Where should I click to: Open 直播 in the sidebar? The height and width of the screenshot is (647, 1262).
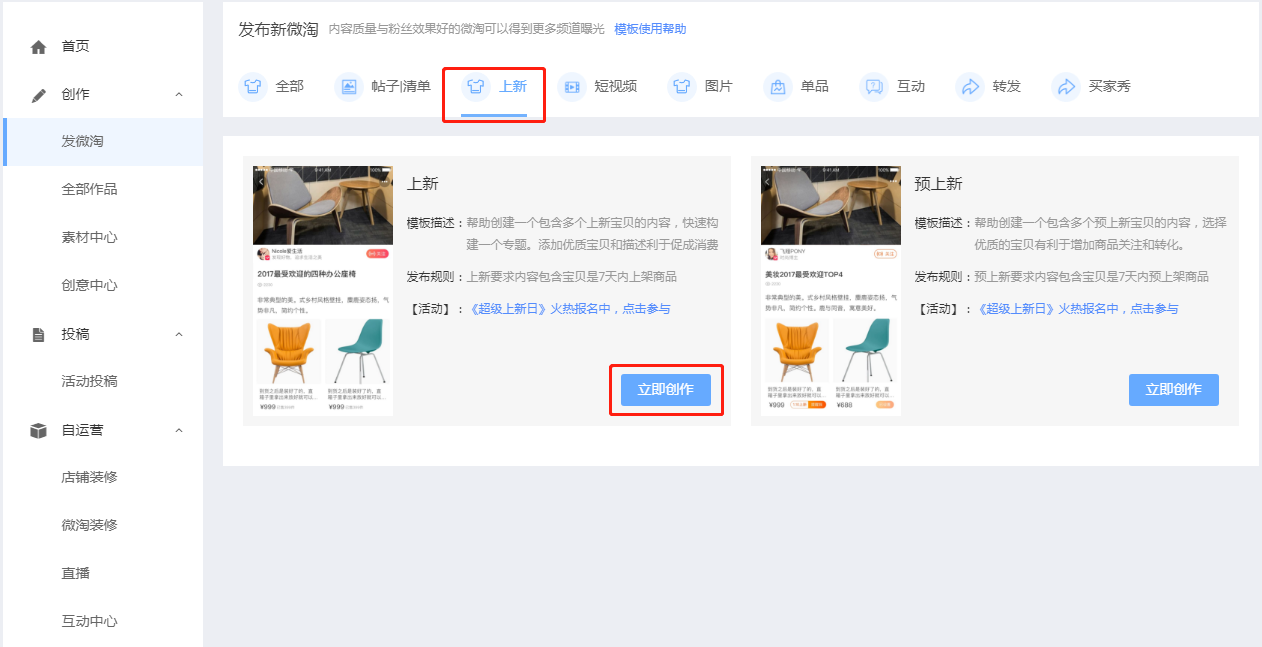click(x=76, y=573)
